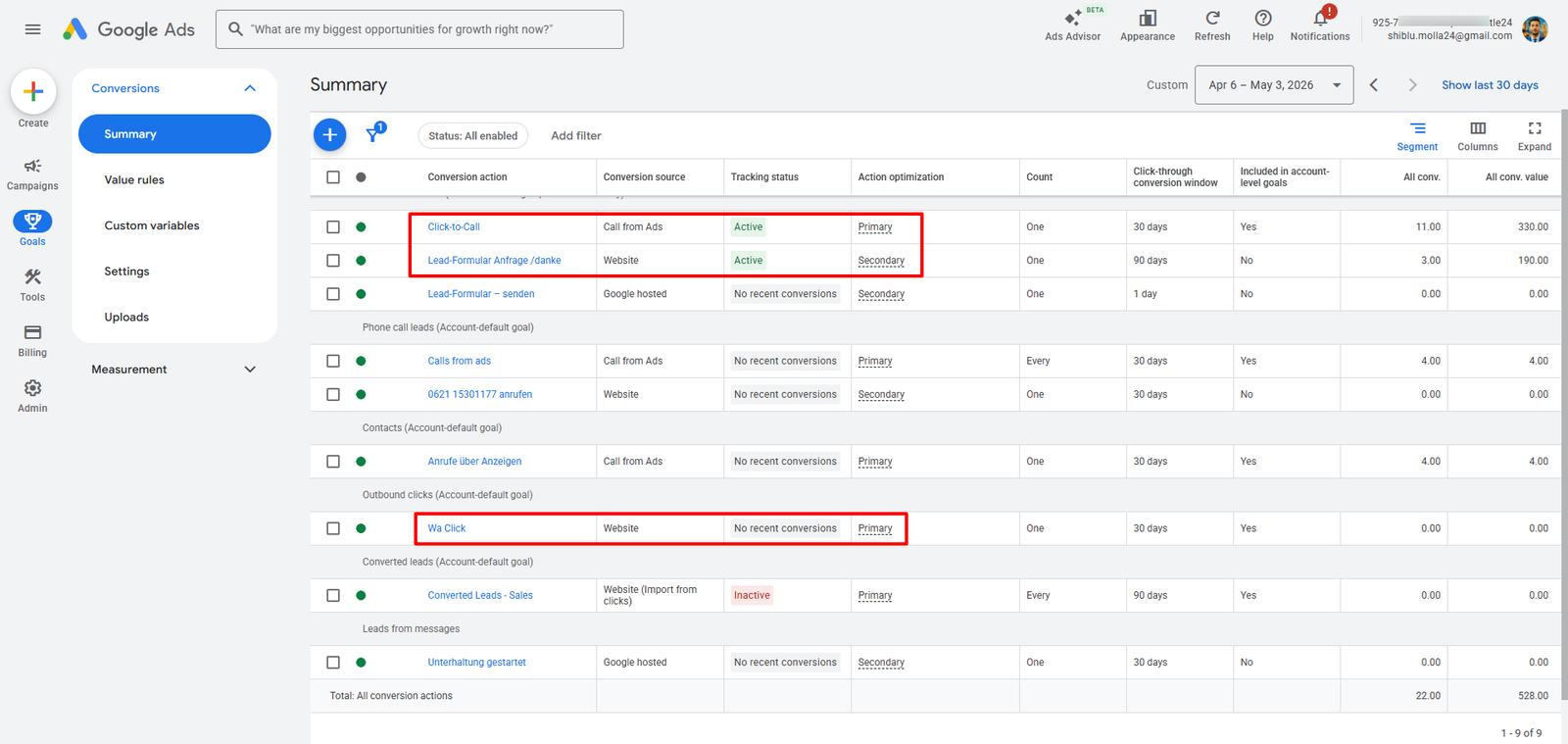Open Custom variables page
Viewport: 1568px width, 744px height.
(x=152, y=225)
